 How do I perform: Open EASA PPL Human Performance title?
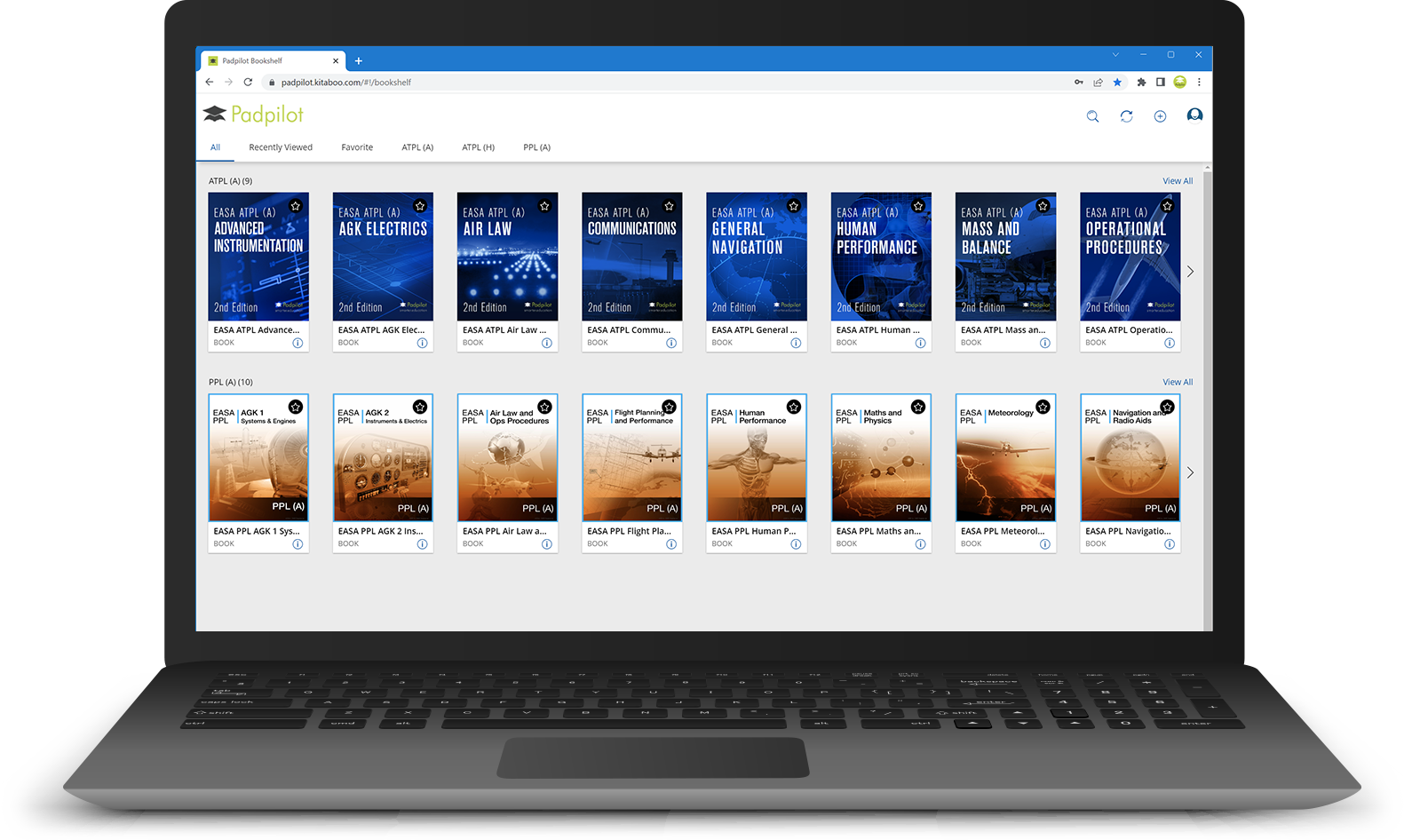pyautogui.click(x=754, y=532)
